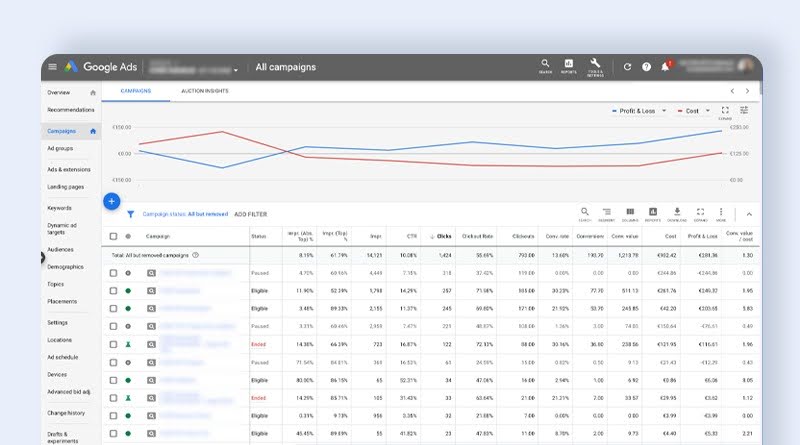This screenshot has height=445, width=800.
Task: Collapse the left navigation panel handle
Action: (x=43, y=258)
